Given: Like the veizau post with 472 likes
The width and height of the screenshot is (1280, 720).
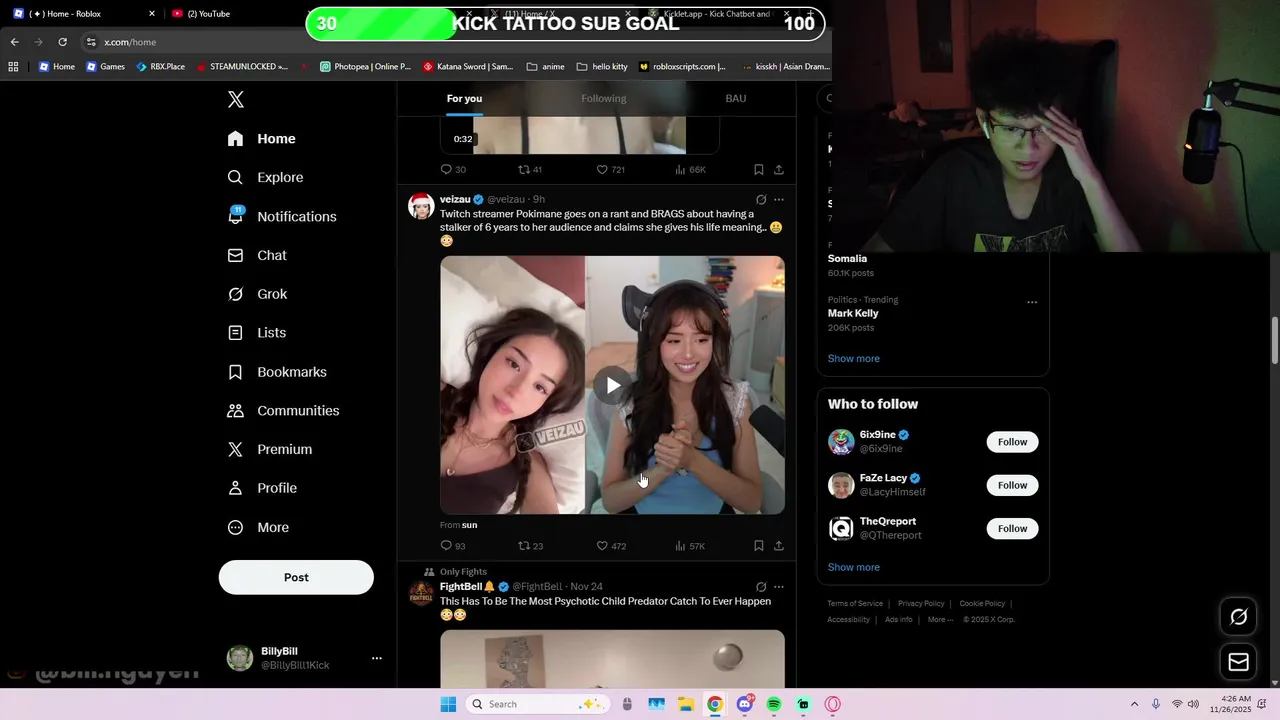Looking at the screenshot, I should [611, 546].
